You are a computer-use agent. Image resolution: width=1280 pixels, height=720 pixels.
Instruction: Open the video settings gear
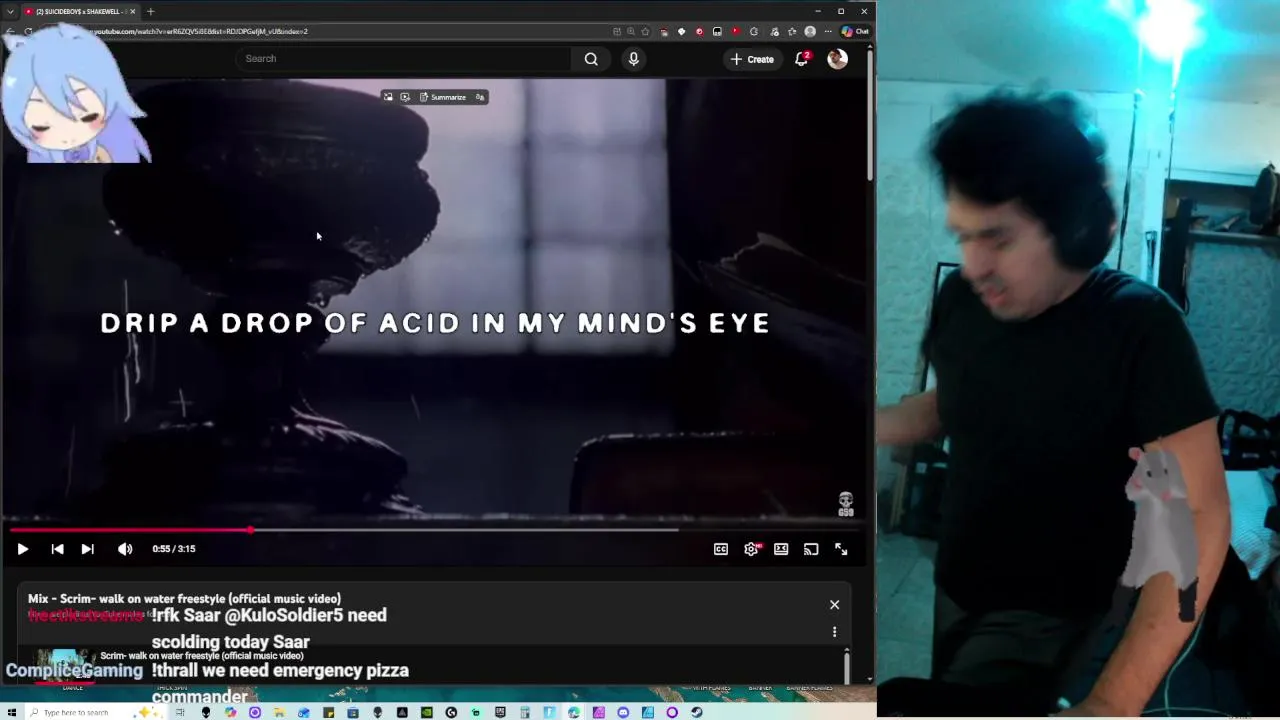[751, 549]
